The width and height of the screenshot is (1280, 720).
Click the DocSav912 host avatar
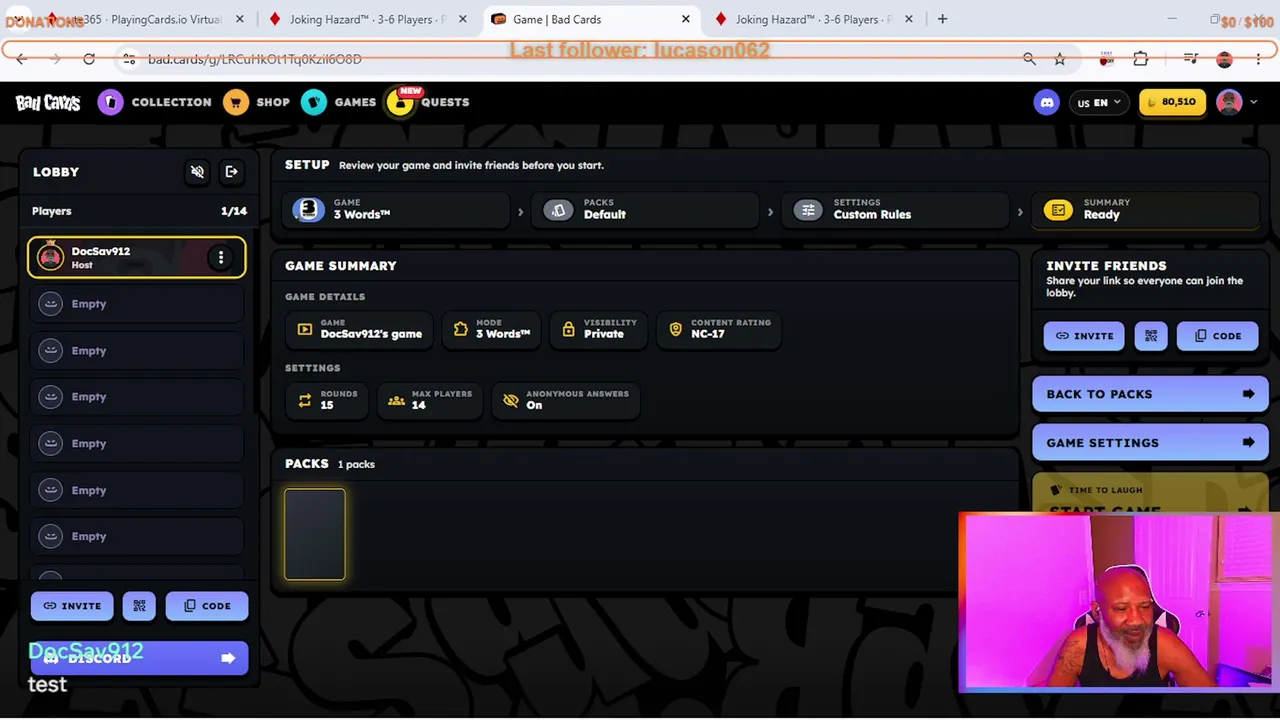coord(50,258)
